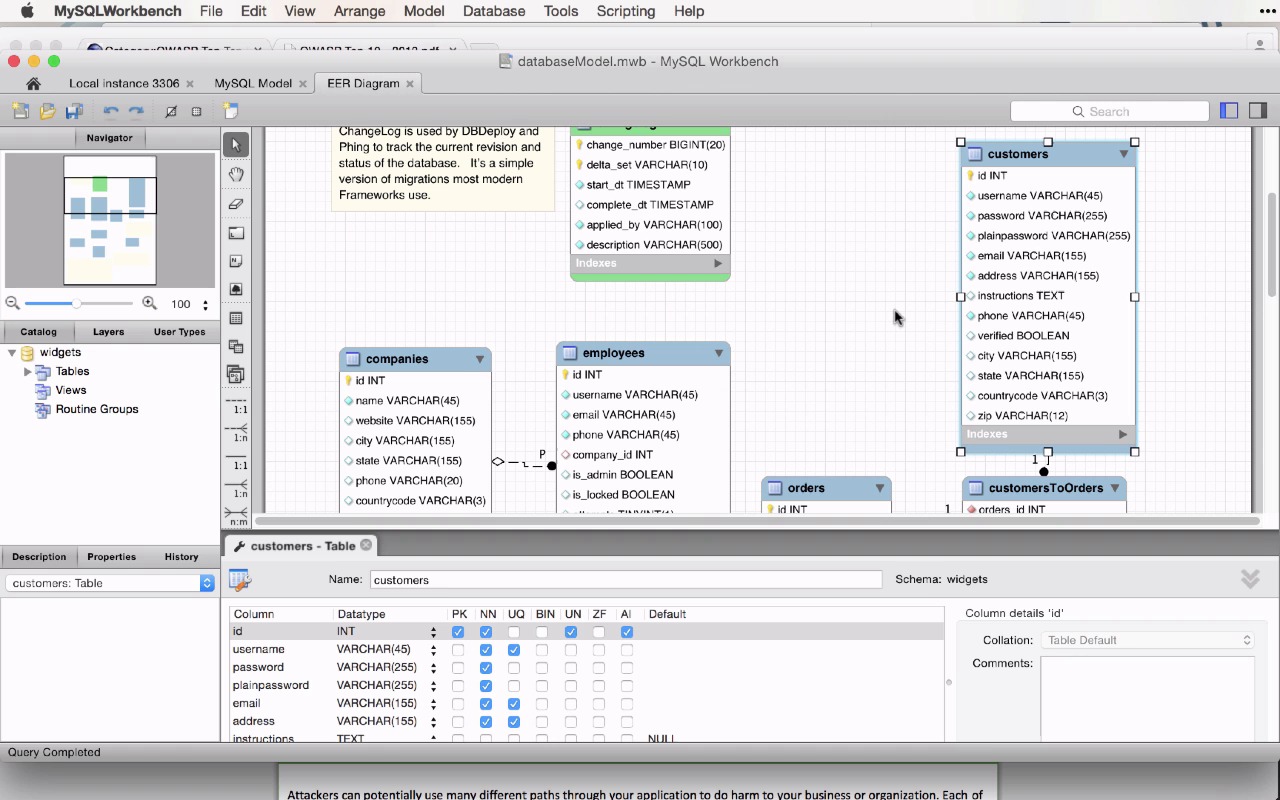Toggle NN checkbox for address column
The height and width of the screenshot is (800, 1280).
(x=486, y=722)
